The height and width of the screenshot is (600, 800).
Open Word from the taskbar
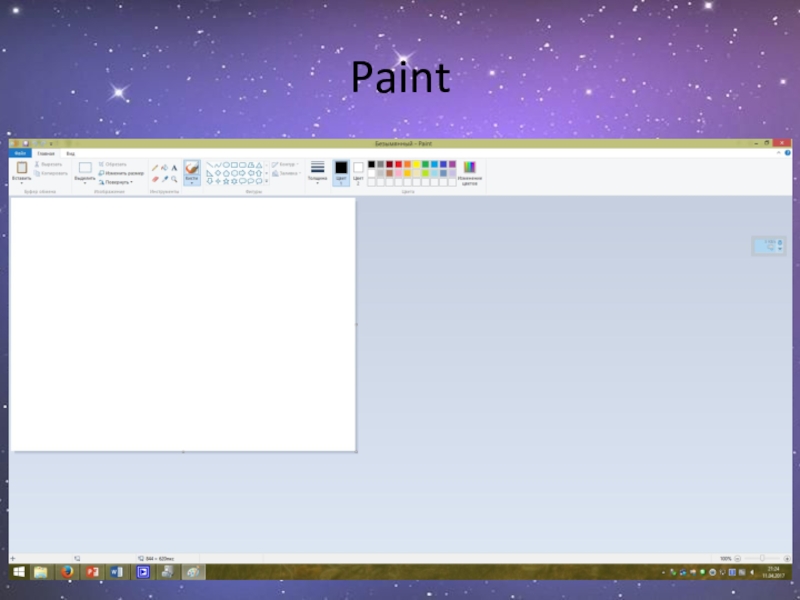[117, 572]
